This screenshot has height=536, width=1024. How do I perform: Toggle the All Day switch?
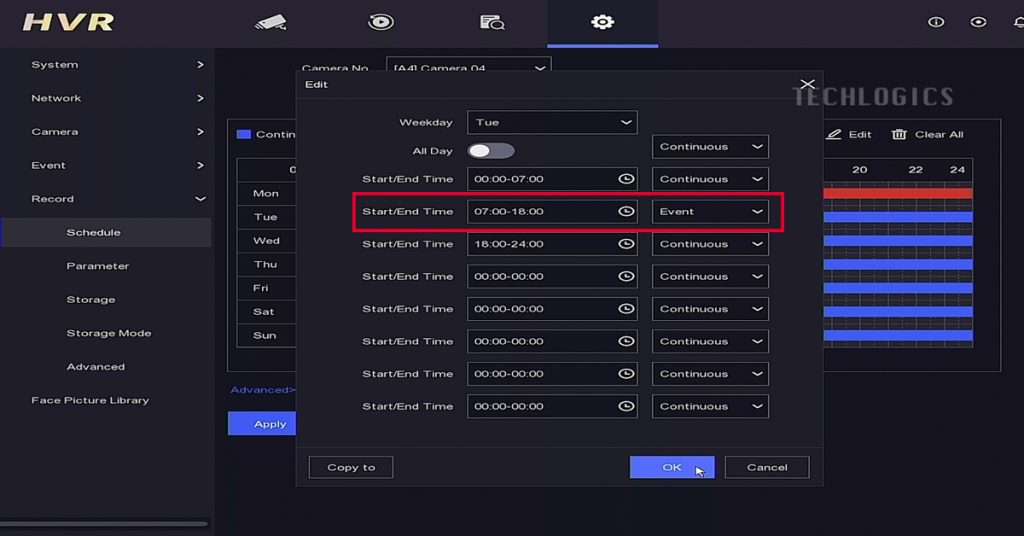pos(491,151)
